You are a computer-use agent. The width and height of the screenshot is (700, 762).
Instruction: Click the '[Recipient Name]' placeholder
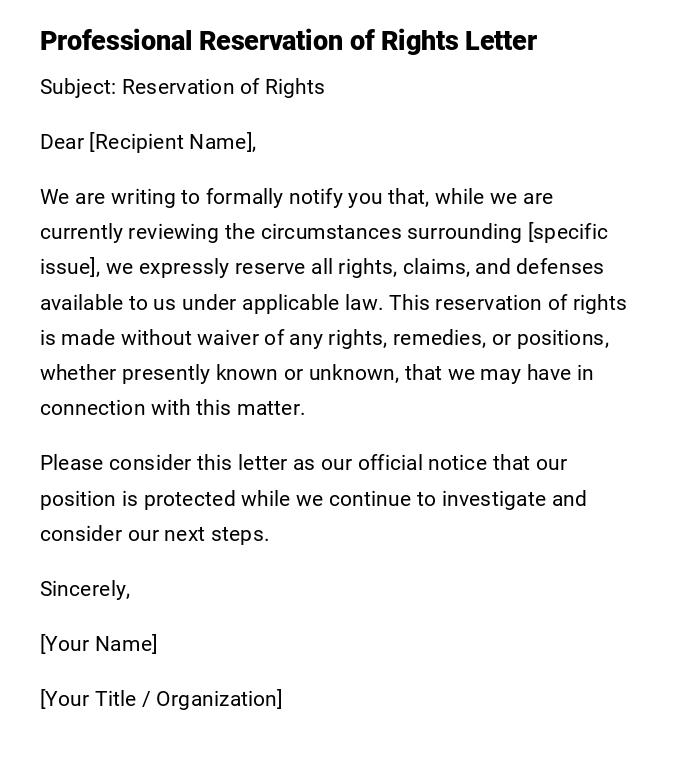[172, 142]
